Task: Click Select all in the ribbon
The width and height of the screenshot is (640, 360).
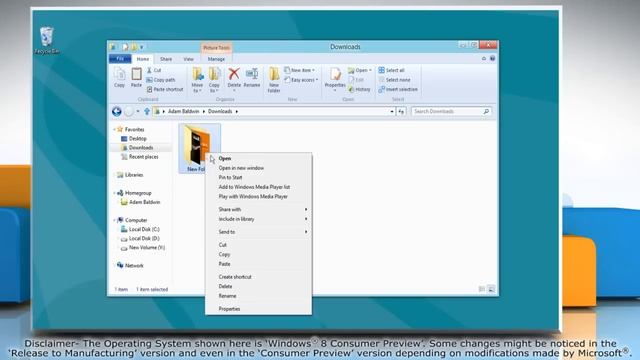Action: click(x=391, y=70)
